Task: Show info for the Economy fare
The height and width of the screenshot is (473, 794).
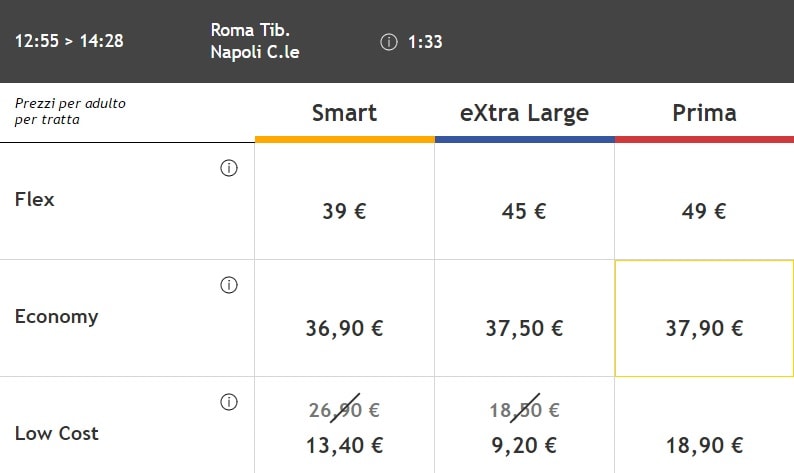Action: tap(228, 285)
